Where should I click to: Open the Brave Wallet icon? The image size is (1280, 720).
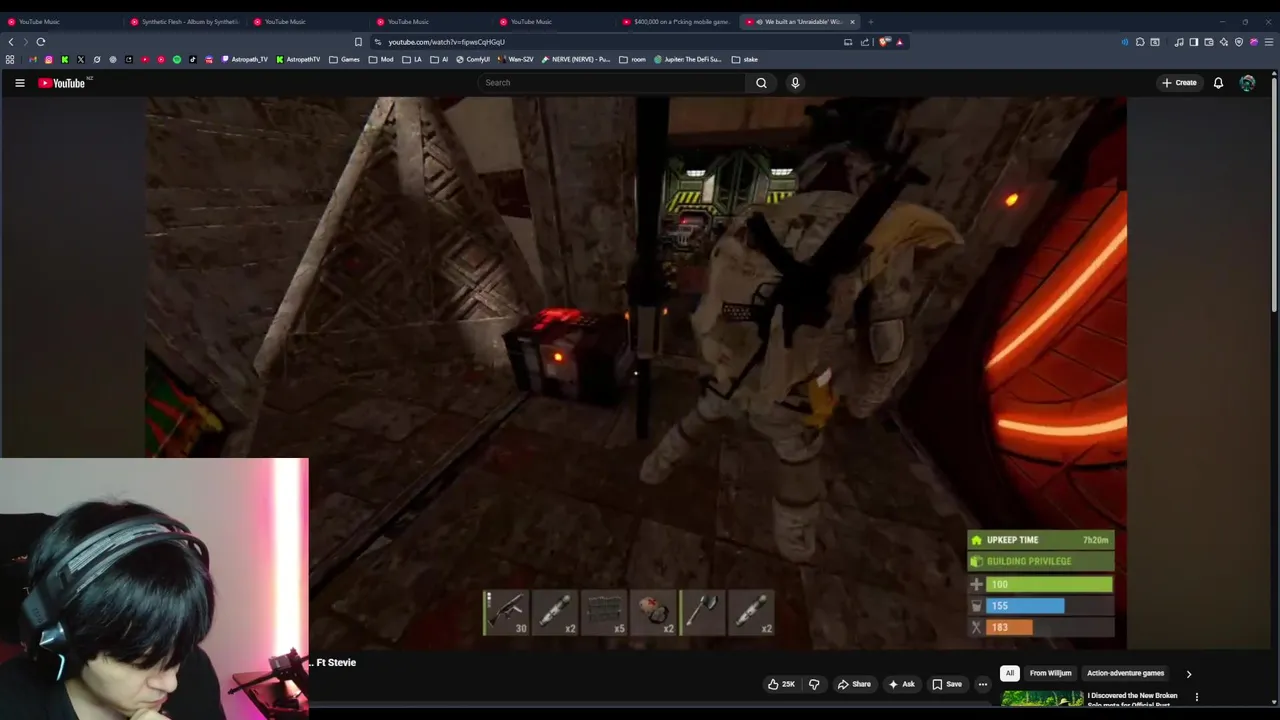click(1209, 42)
